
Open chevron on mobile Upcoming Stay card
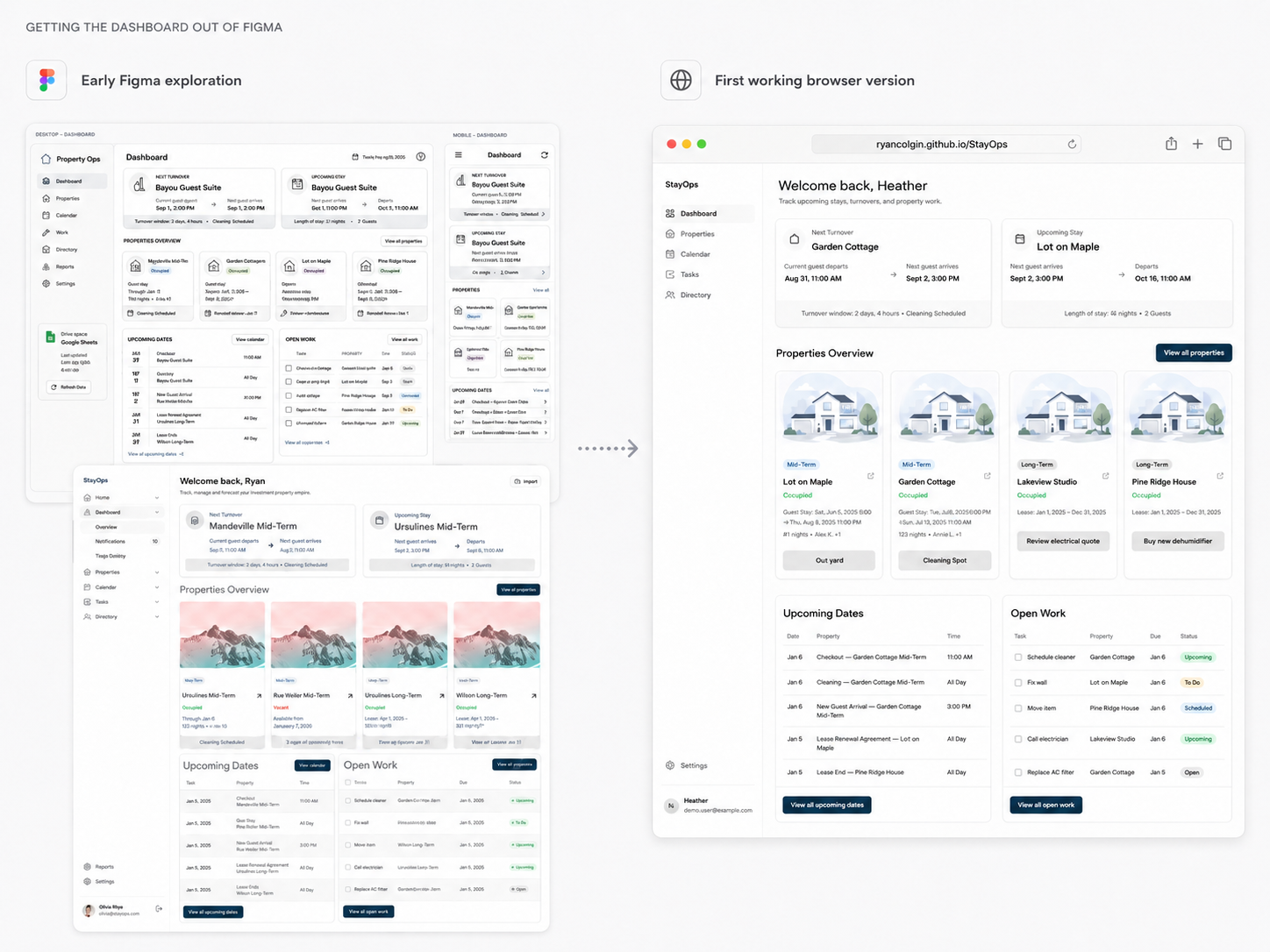coord(544,273)
